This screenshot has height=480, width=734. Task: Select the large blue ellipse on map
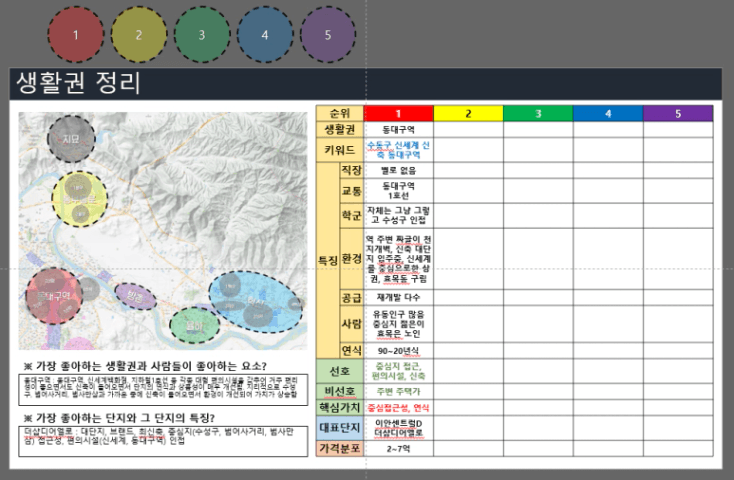pos(256,302)
